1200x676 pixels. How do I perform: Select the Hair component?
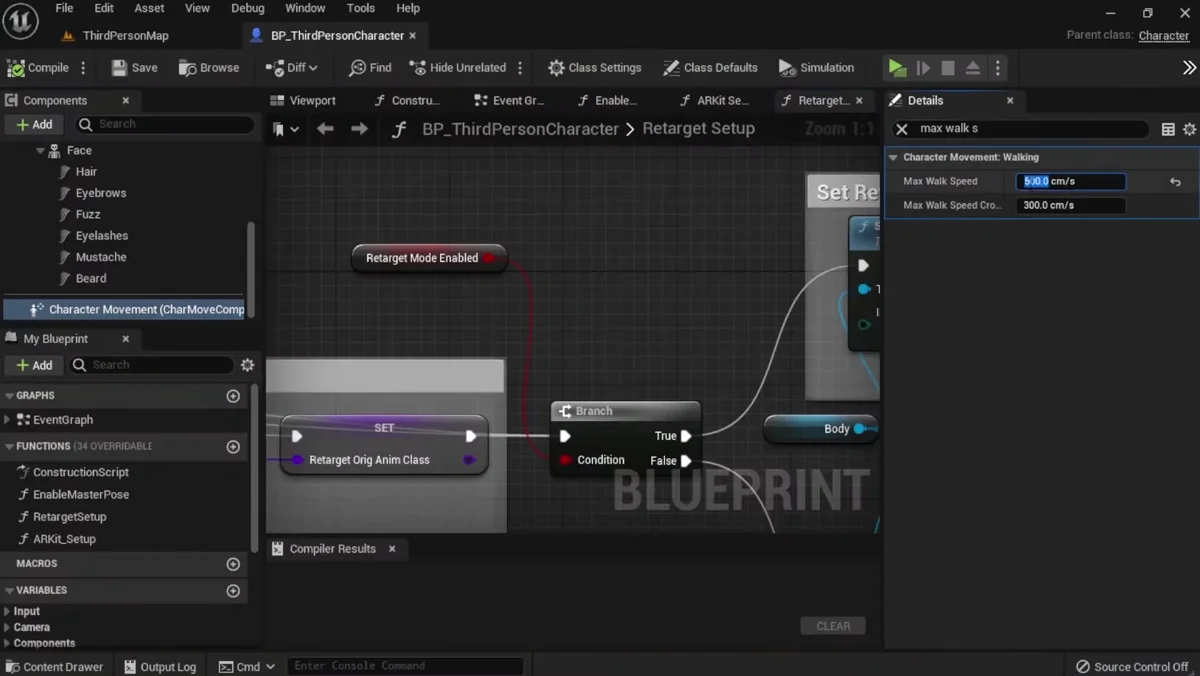[x=86, y=172]
